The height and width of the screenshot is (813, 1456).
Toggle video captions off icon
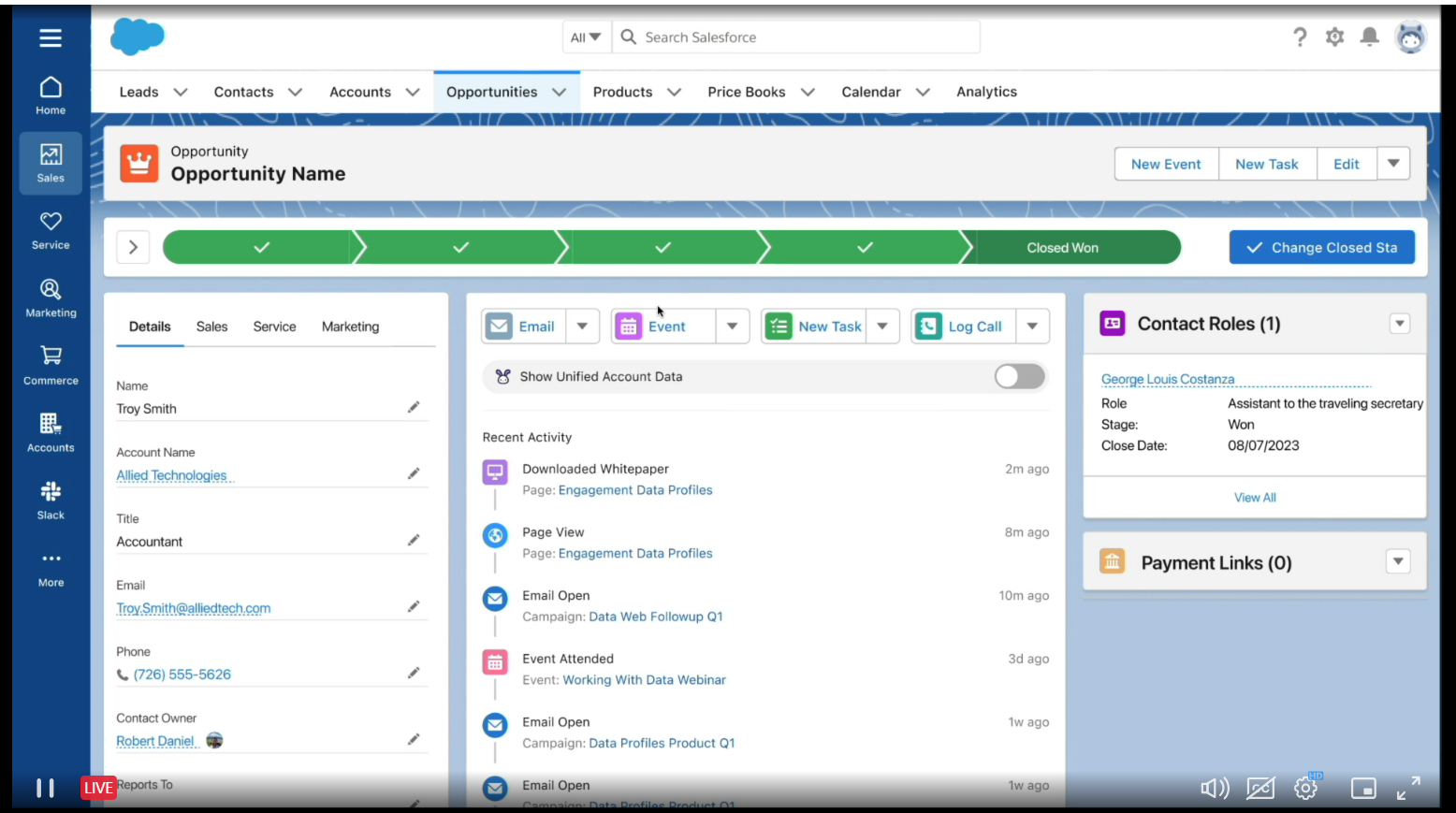coord(1260,789)
